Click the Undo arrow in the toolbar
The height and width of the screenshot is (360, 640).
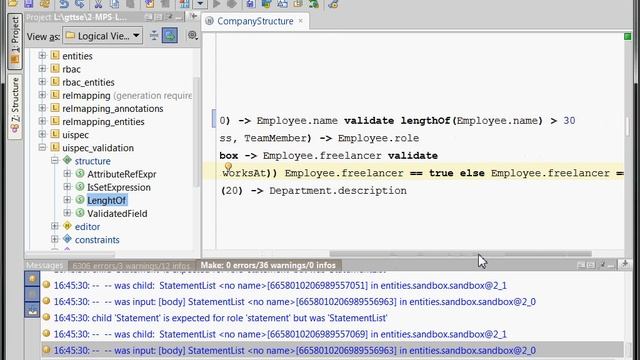pos(64,4)
